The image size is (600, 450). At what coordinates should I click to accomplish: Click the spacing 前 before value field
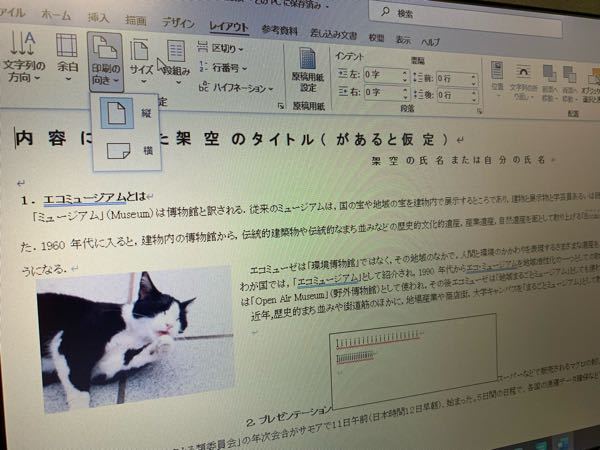pos(462,77)
